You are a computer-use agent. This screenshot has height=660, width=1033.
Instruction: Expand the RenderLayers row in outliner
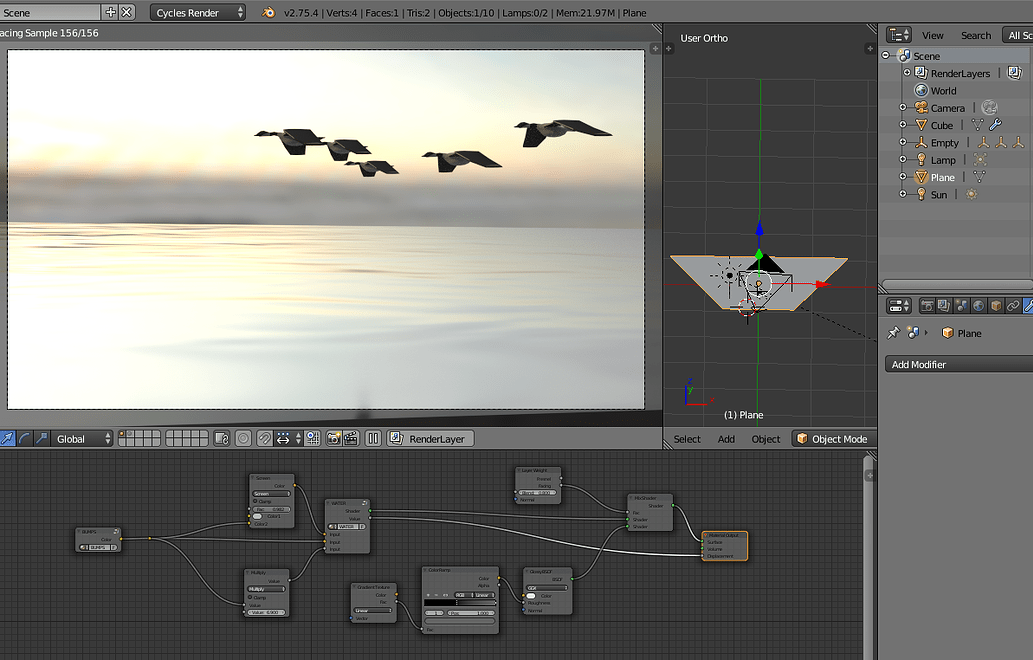[907, 72]
